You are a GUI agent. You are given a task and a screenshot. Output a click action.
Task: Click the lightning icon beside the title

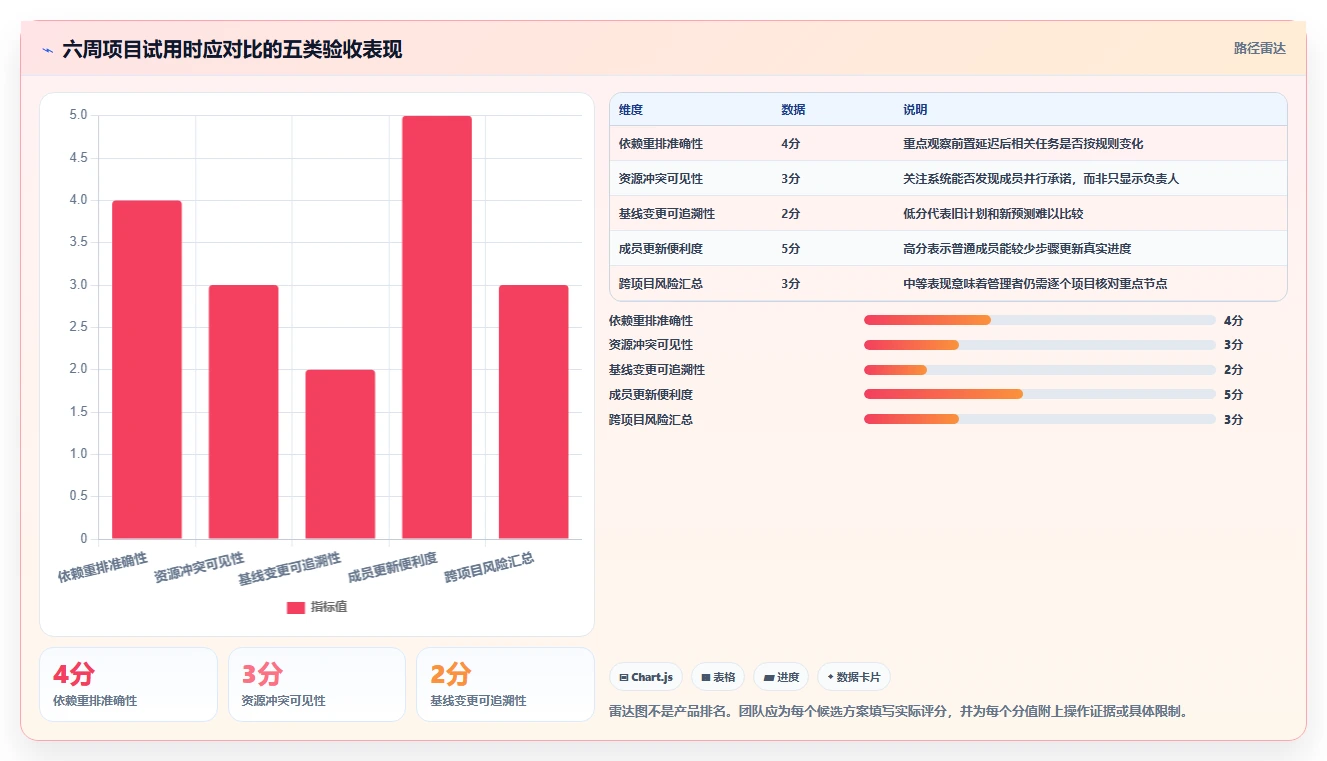47,49
